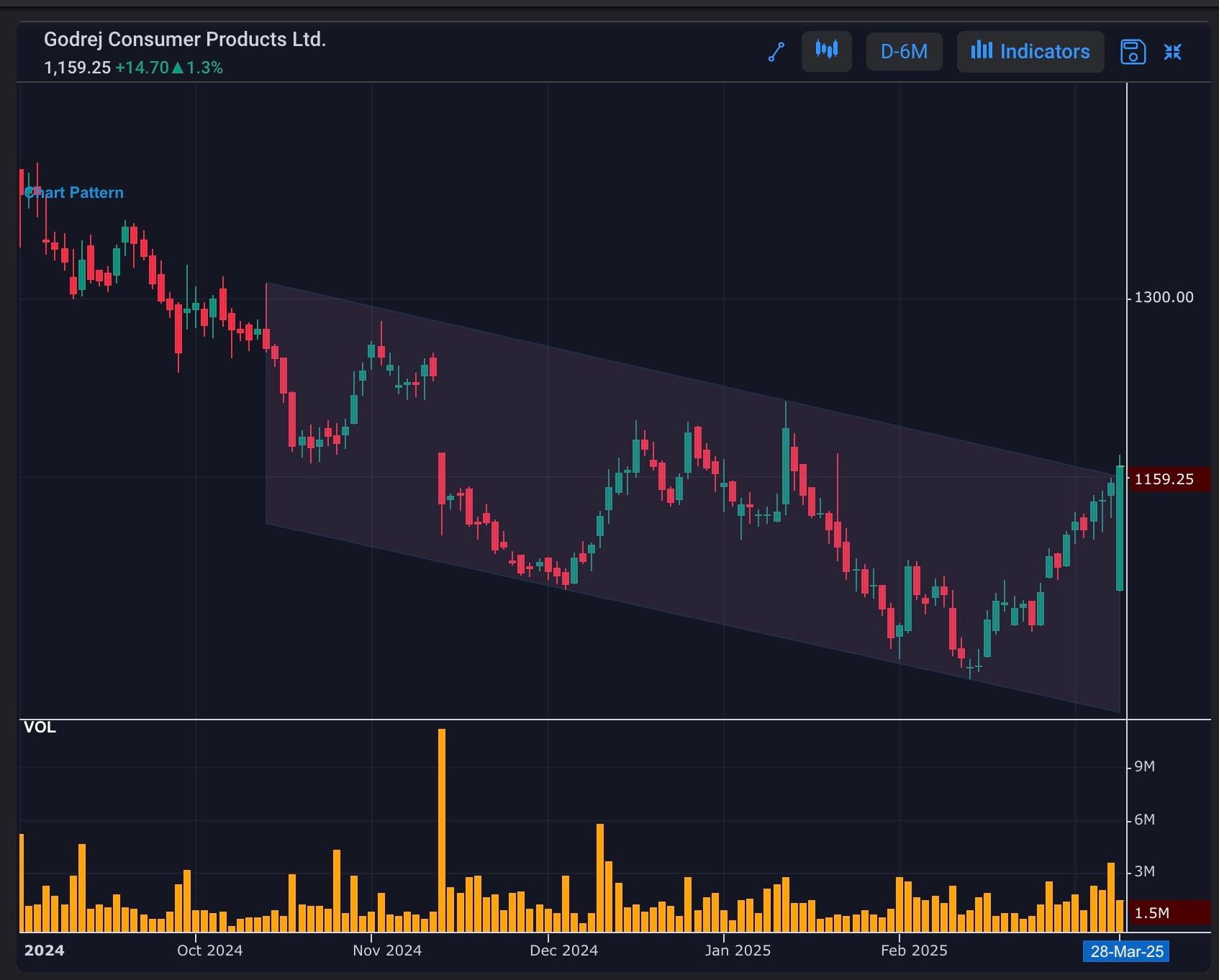Click the Oct 2024 axis label
The height and width of the screenshot is (980, 1219).
coord(210,950)
